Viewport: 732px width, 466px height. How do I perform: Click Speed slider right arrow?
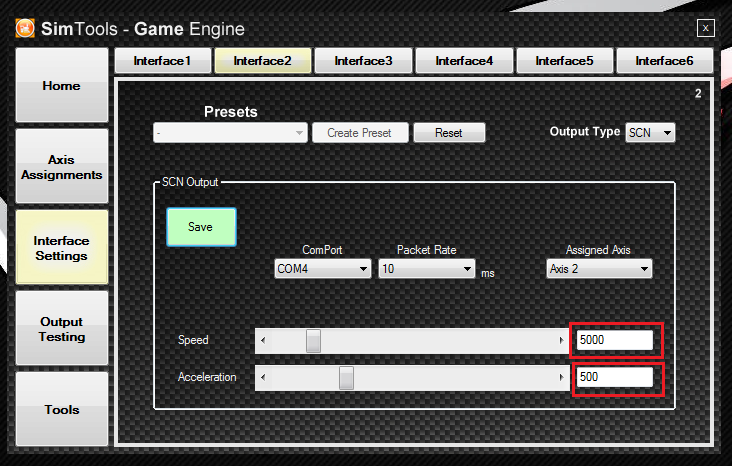coord(561,340)
